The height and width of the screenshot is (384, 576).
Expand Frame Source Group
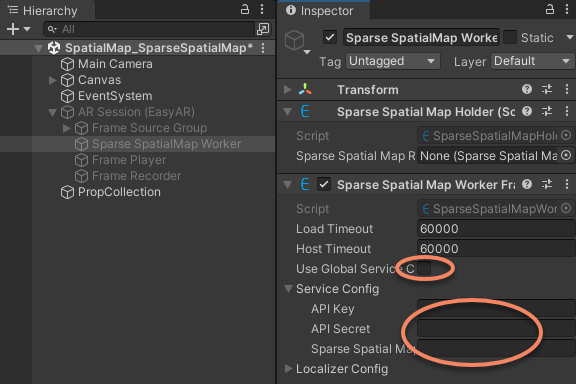coord(66,128)
